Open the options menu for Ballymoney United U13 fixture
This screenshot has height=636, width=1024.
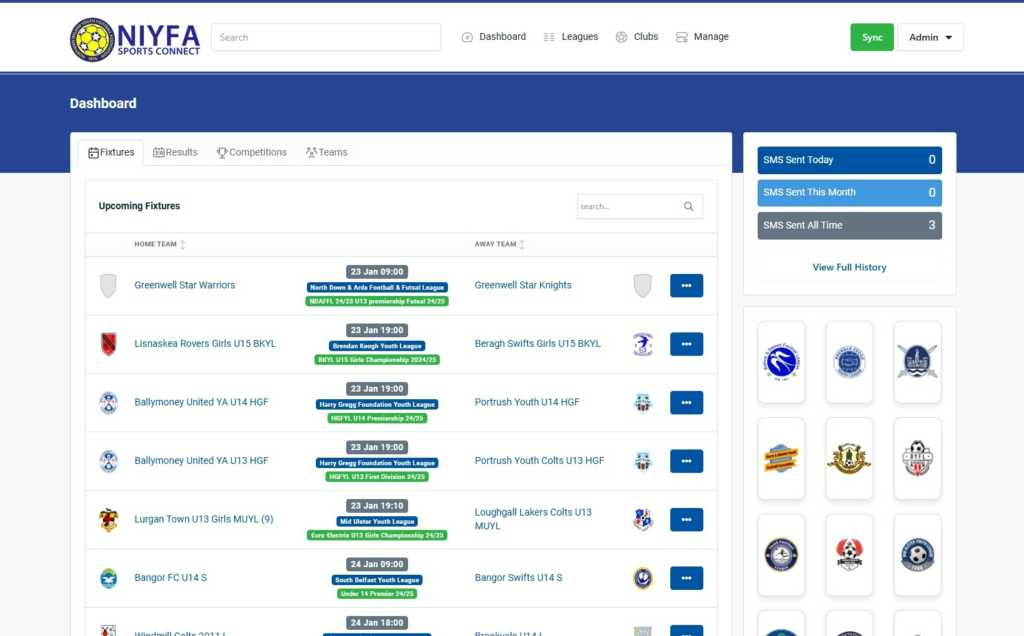pos(686,461)
